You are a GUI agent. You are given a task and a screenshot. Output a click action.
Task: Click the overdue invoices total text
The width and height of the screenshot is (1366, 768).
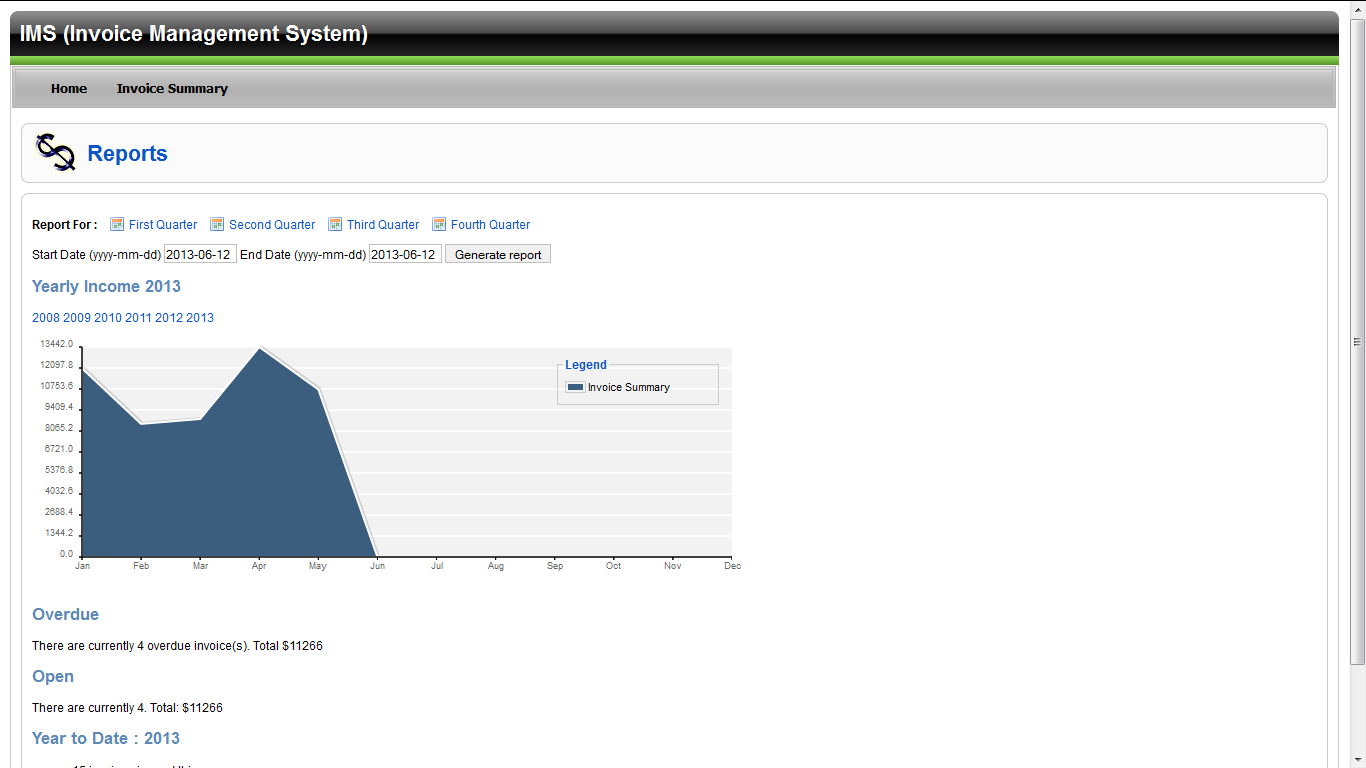coord(177,646)
